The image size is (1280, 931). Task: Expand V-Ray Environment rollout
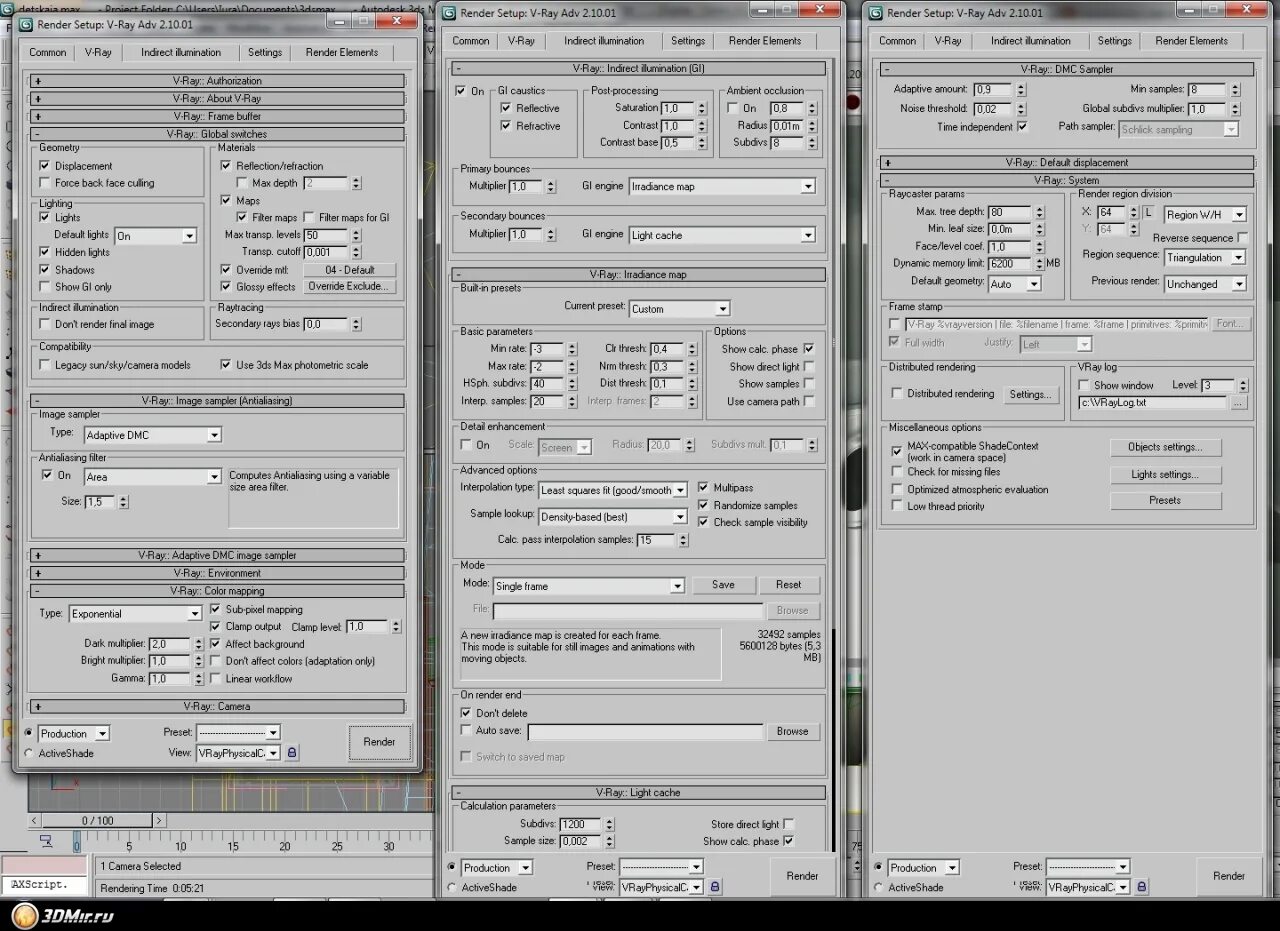click(217, 573)
